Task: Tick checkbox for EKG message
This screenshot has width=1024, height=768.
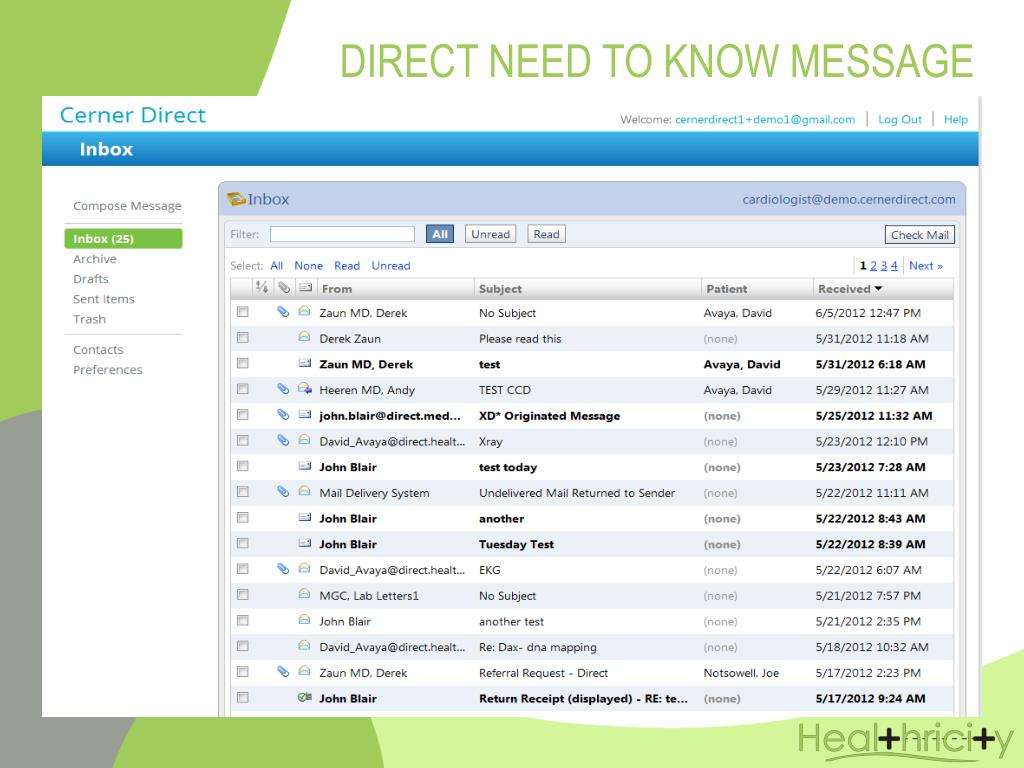Action: tap(243, 569)
